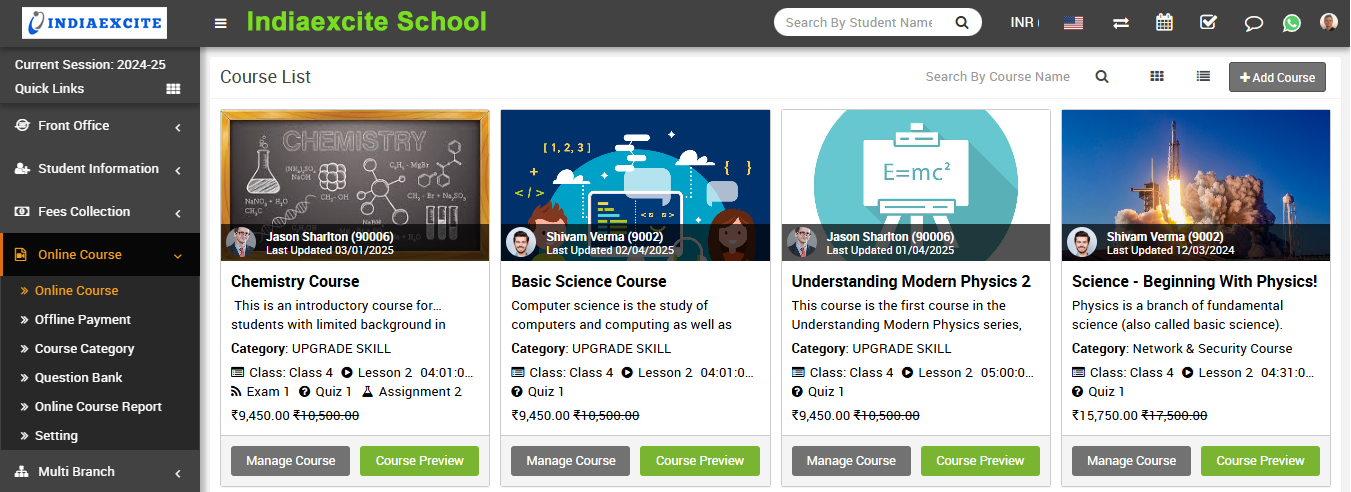Image resolution: width=1351 pixels, height=492 pixels.
Task: Click the Add Course button
Action: tap(1277, 77)
